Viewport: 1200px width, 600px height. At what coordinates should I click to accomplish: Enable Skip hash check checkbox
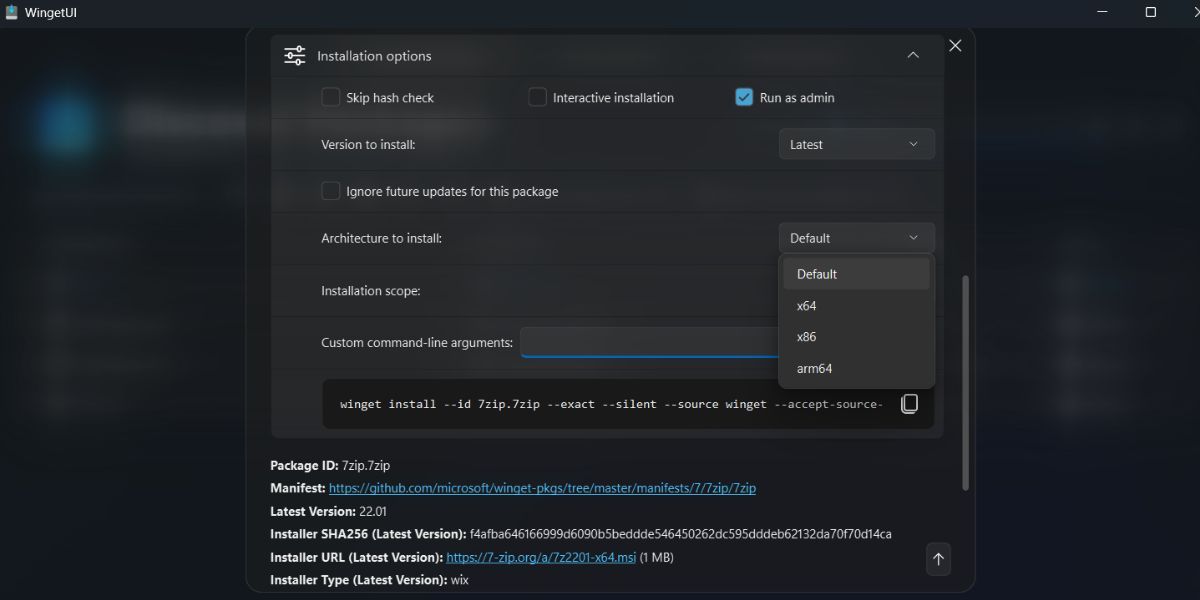click(331, 97)
